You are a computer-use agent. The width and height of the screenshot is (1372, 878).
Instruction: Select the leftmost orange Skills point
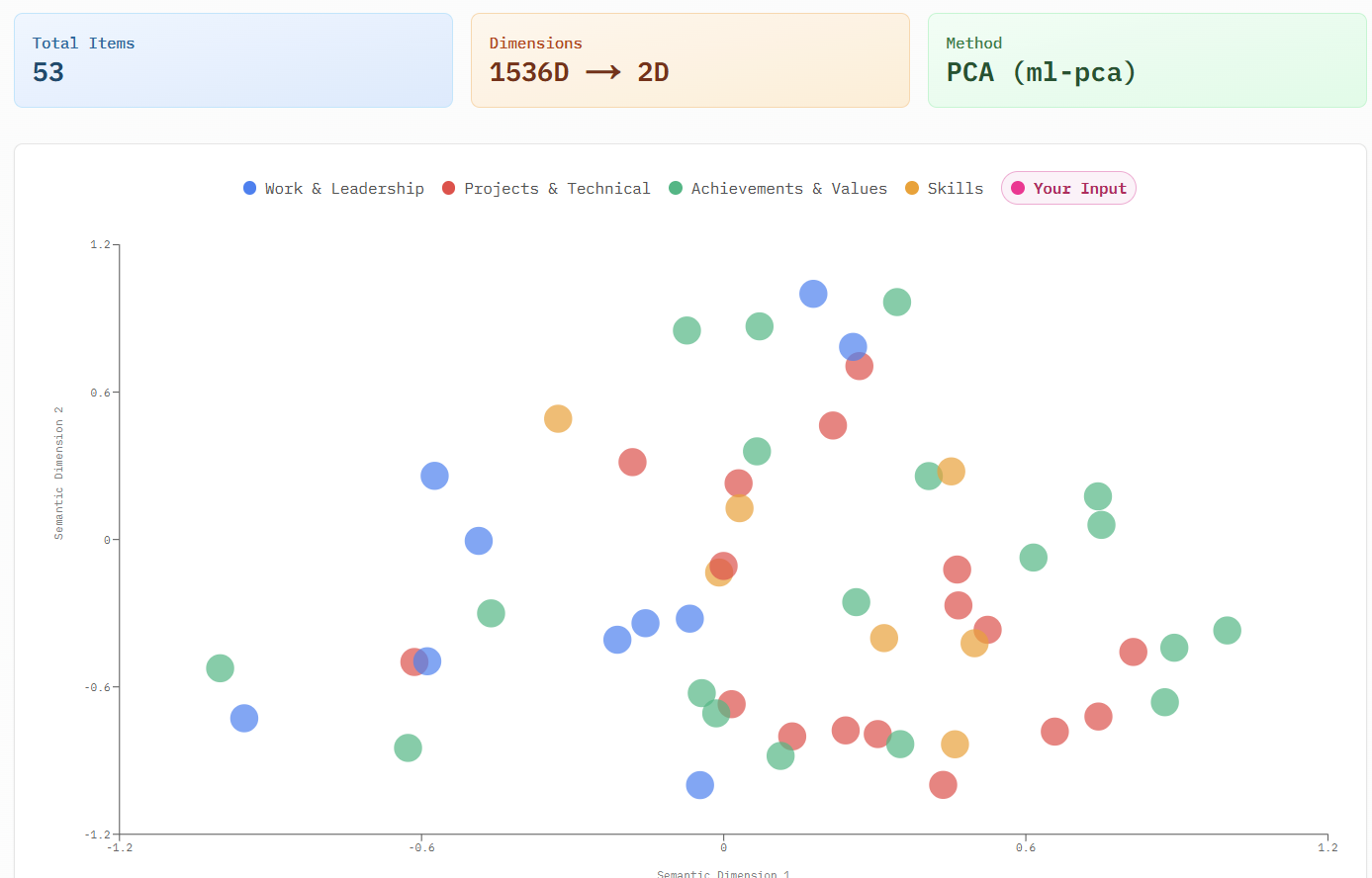click(x=558, y=419)
